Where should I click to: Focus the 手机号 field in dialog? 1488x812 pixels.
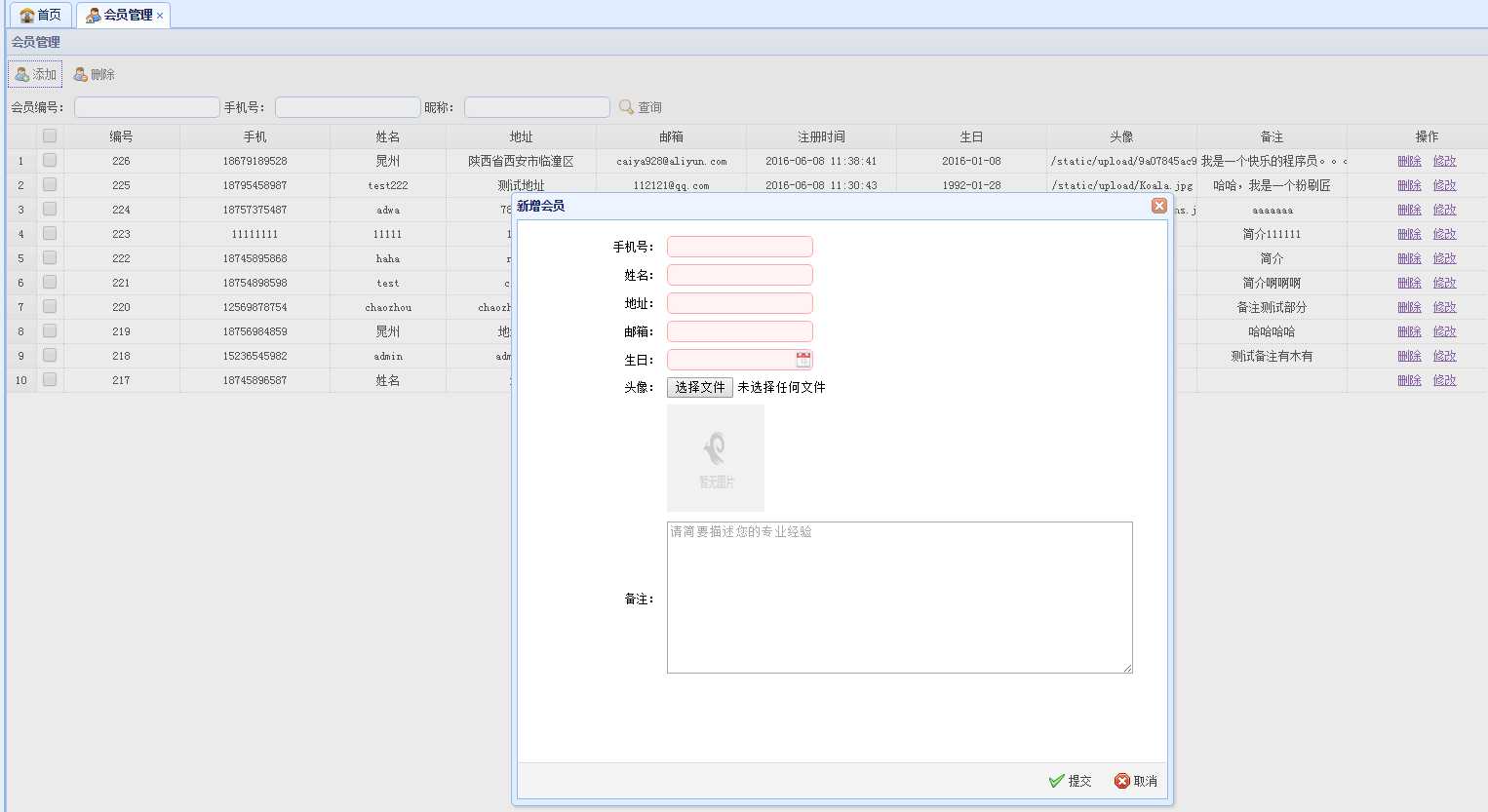(x=740, y=247)
